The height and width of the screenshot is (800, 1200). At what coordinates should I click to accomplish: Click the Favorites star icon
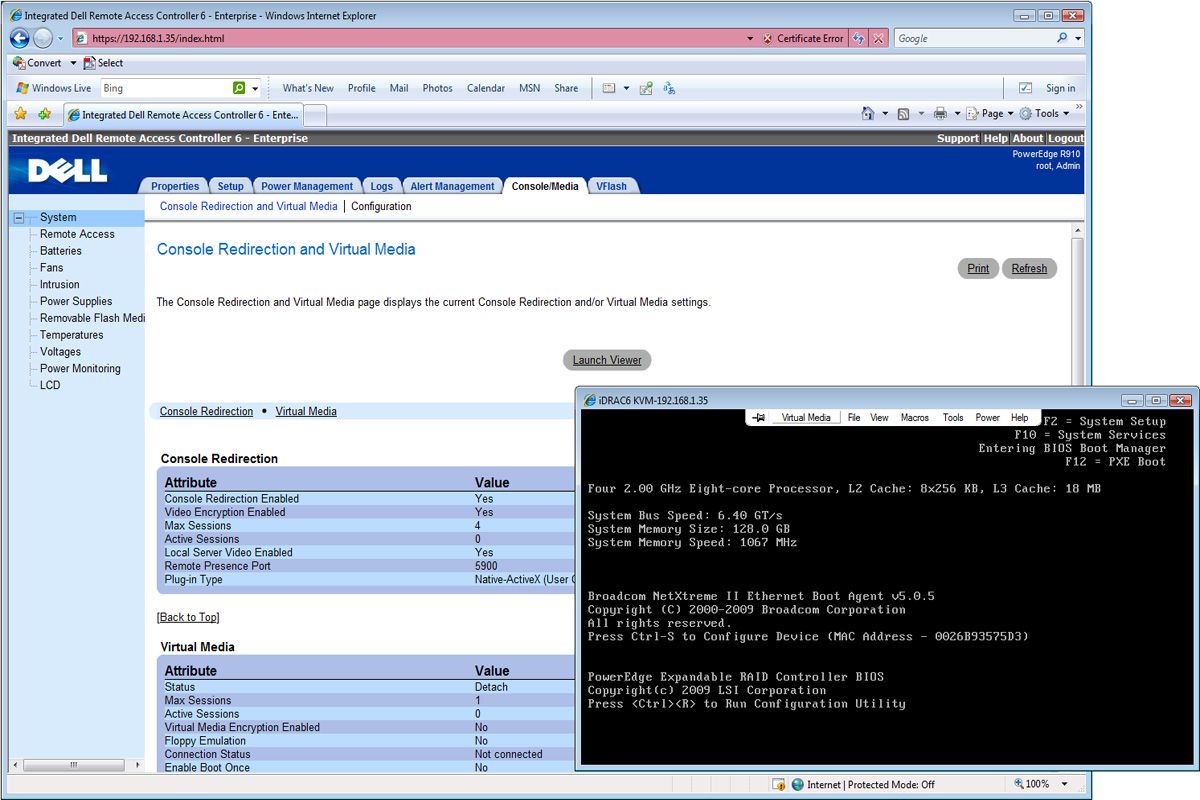pos(20,114)
